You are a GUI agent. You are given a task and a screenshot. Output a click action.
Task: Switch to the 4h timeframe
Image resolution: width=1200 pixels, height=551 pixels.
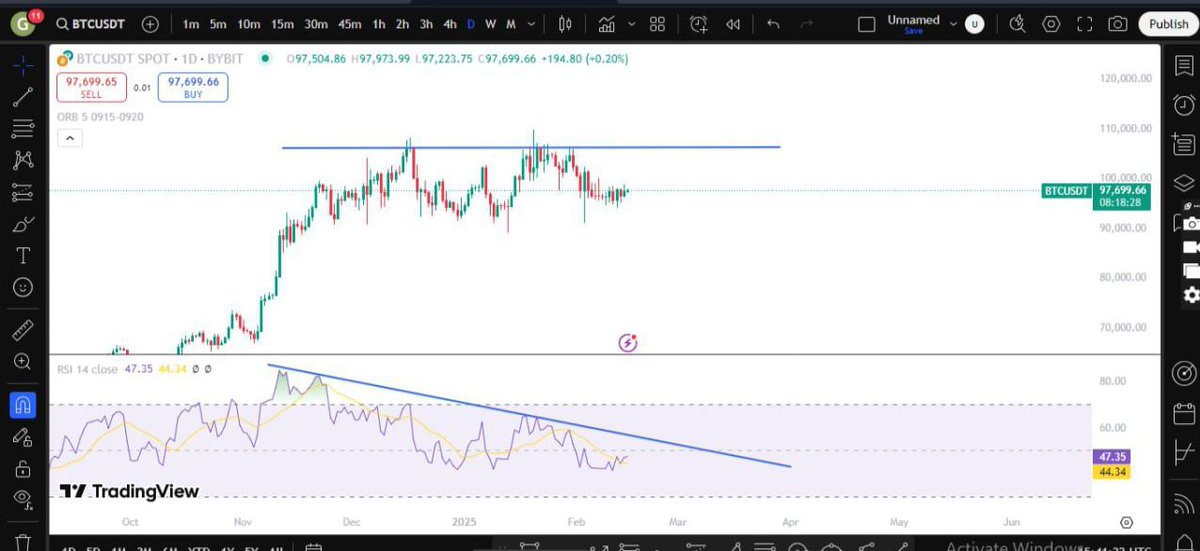(x=450, y=24)
